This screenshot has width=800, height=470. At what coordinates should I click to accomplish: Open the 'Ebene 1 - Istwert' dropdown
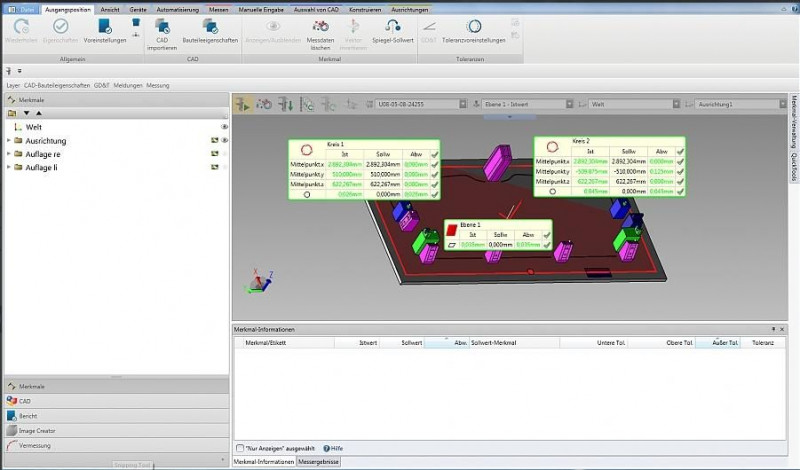click(569, 104)
